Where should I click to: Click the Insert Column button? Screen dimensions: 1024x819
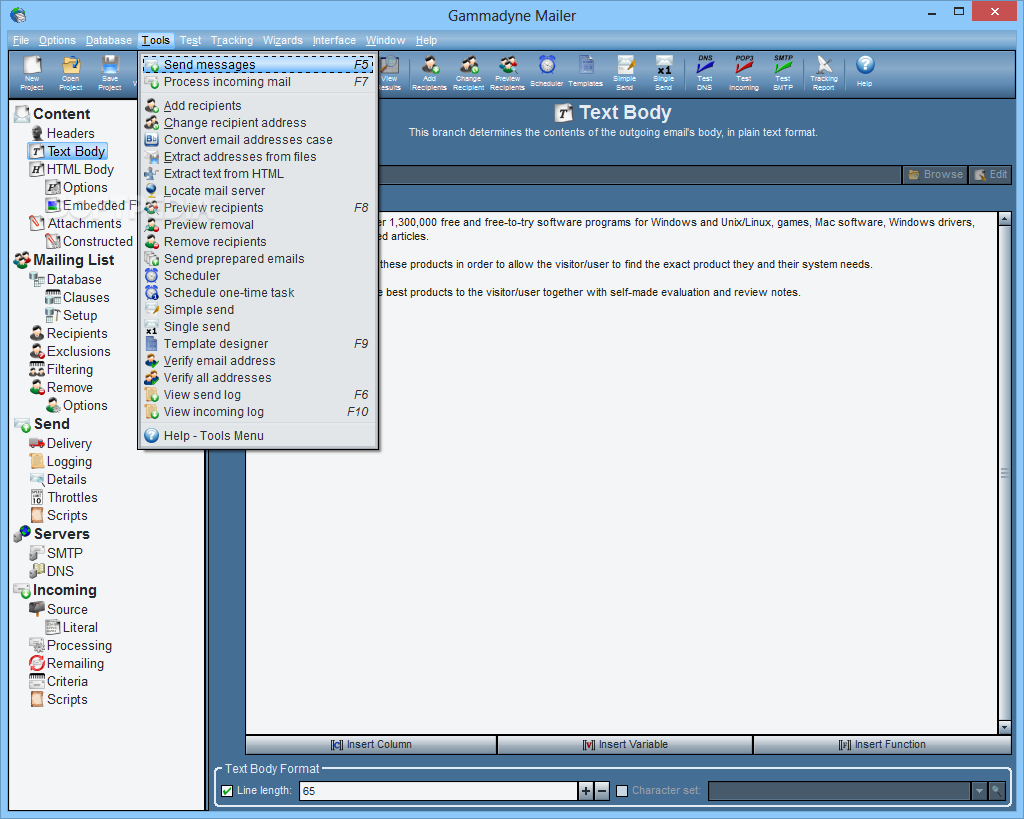click(x=371, y=745)
